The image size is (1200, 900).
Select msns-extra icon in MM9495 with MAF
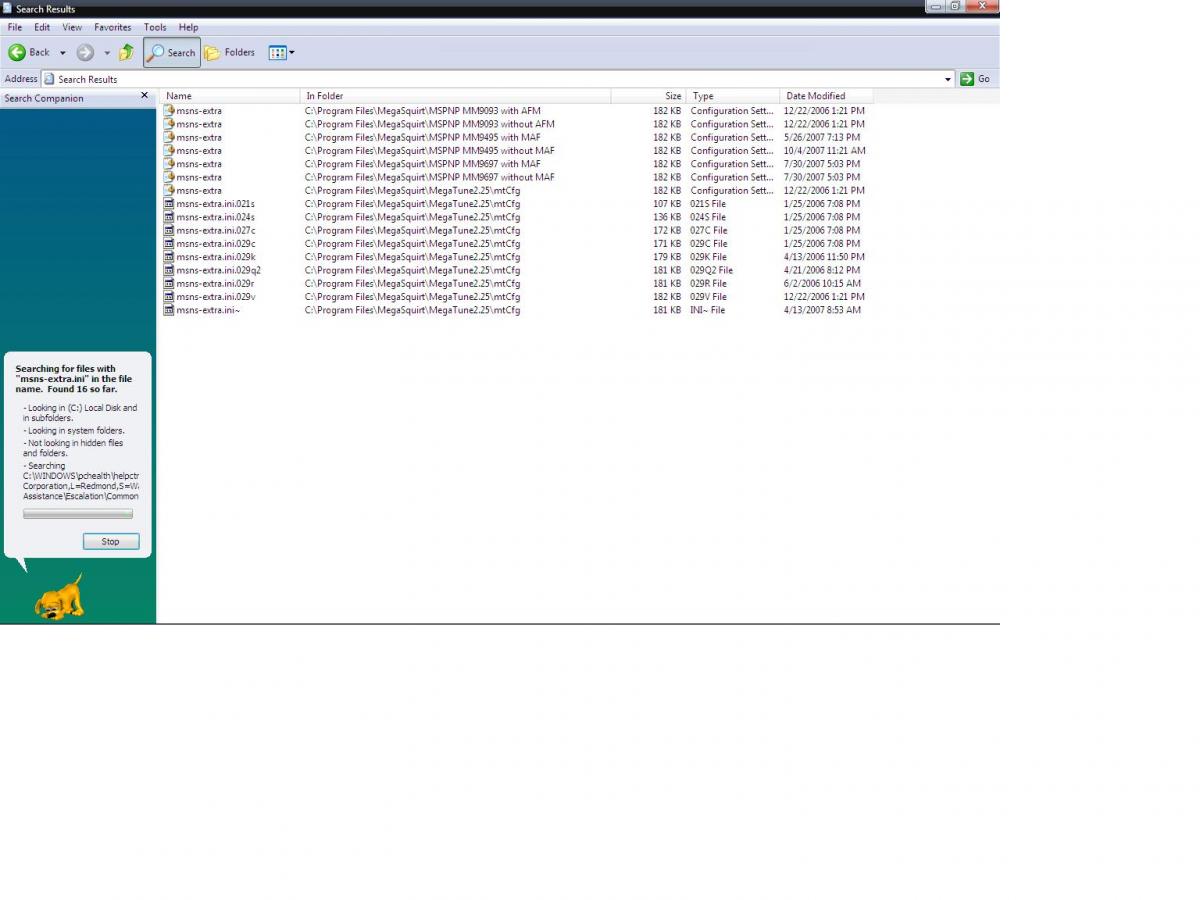point(169,137)
